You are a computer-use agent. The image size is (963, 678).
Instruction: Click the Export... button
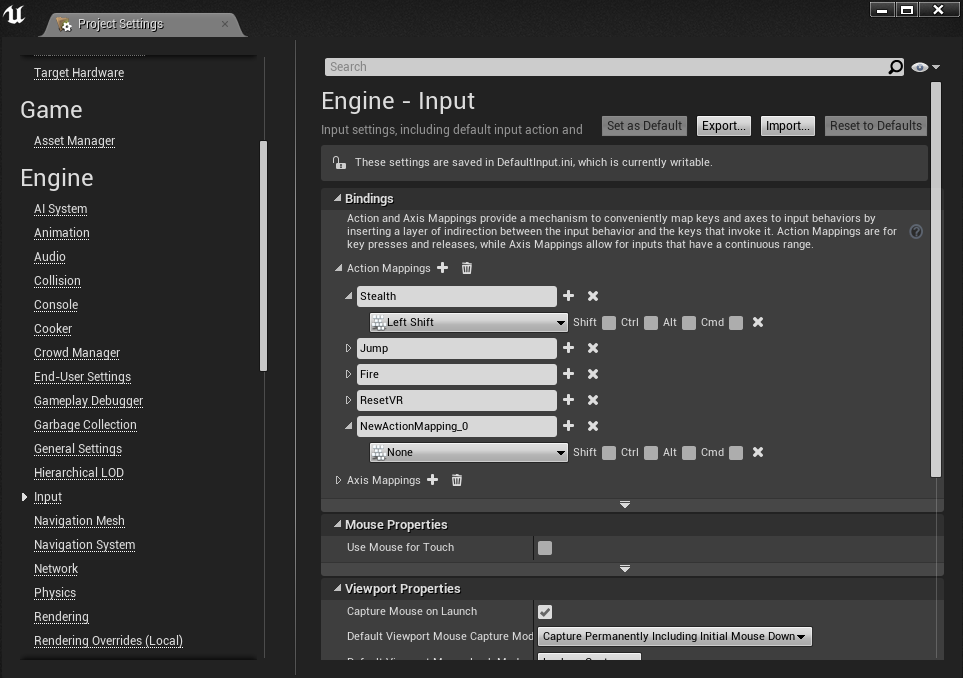[723, 126]
